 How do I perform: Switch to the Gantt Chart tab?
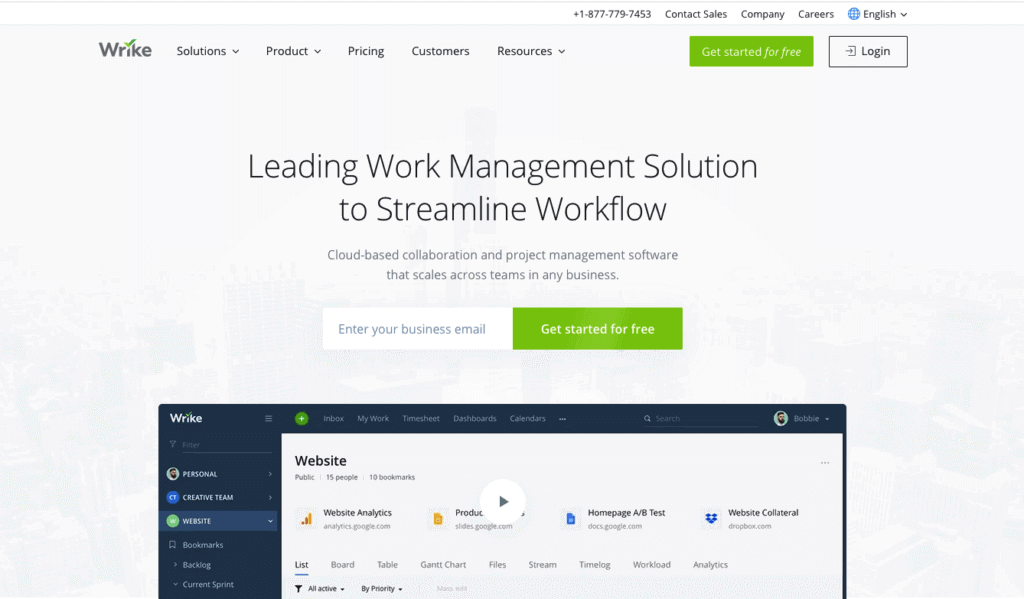[x=443, y=564]
